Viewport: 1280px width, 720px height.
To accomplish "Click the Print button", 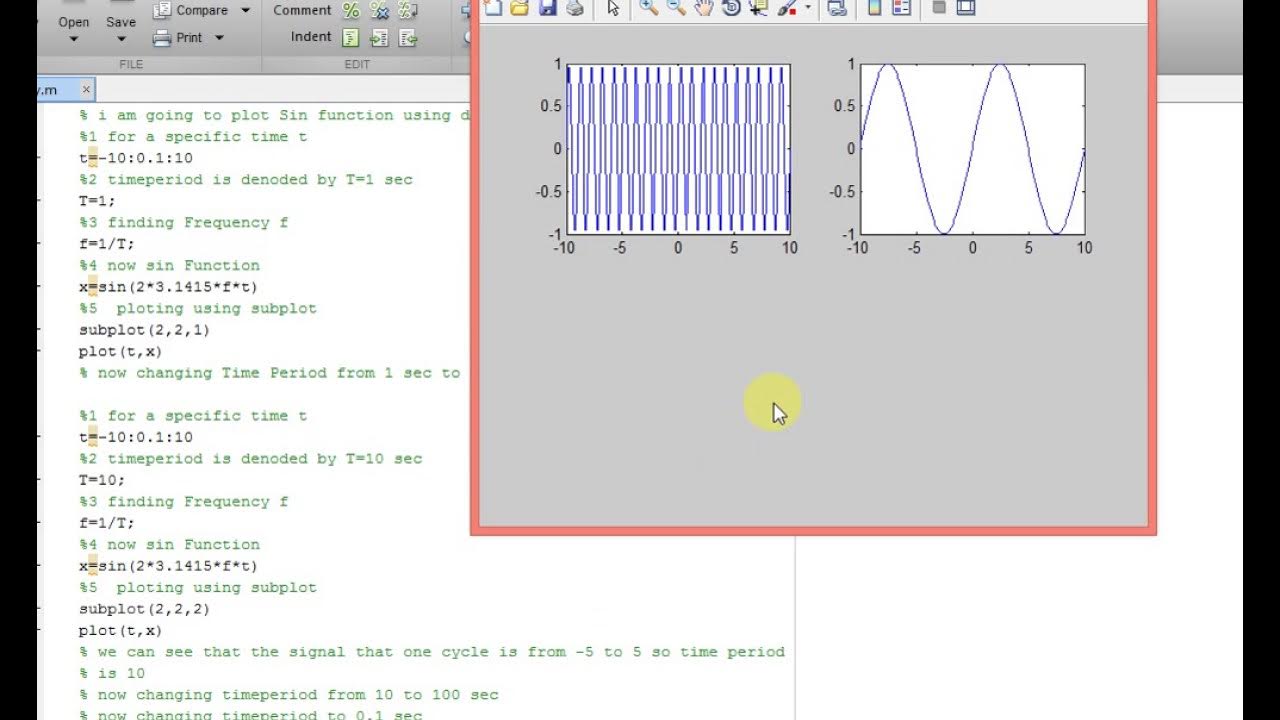I will 179,38.
